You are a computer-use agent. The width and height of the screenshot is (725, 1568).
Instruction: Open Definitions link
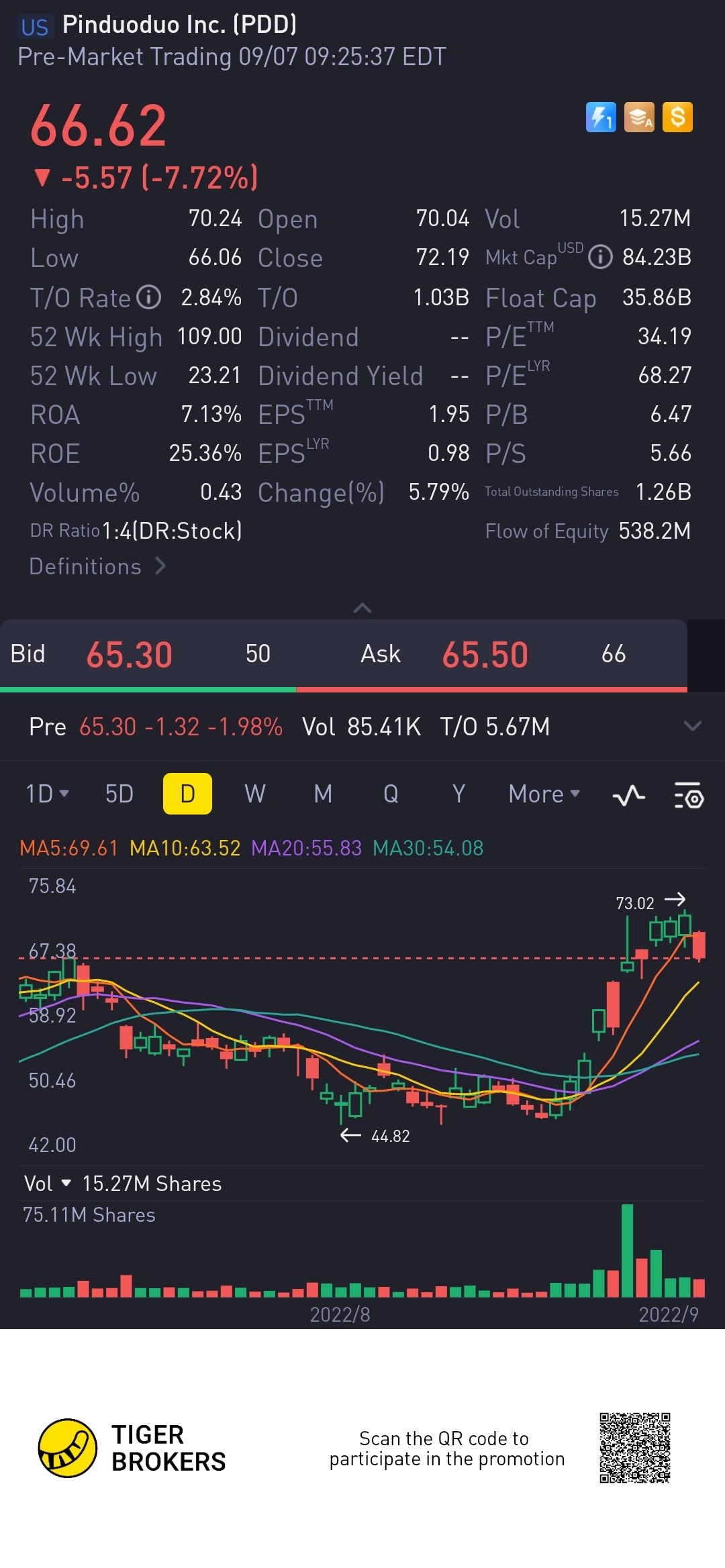[97, 566]
